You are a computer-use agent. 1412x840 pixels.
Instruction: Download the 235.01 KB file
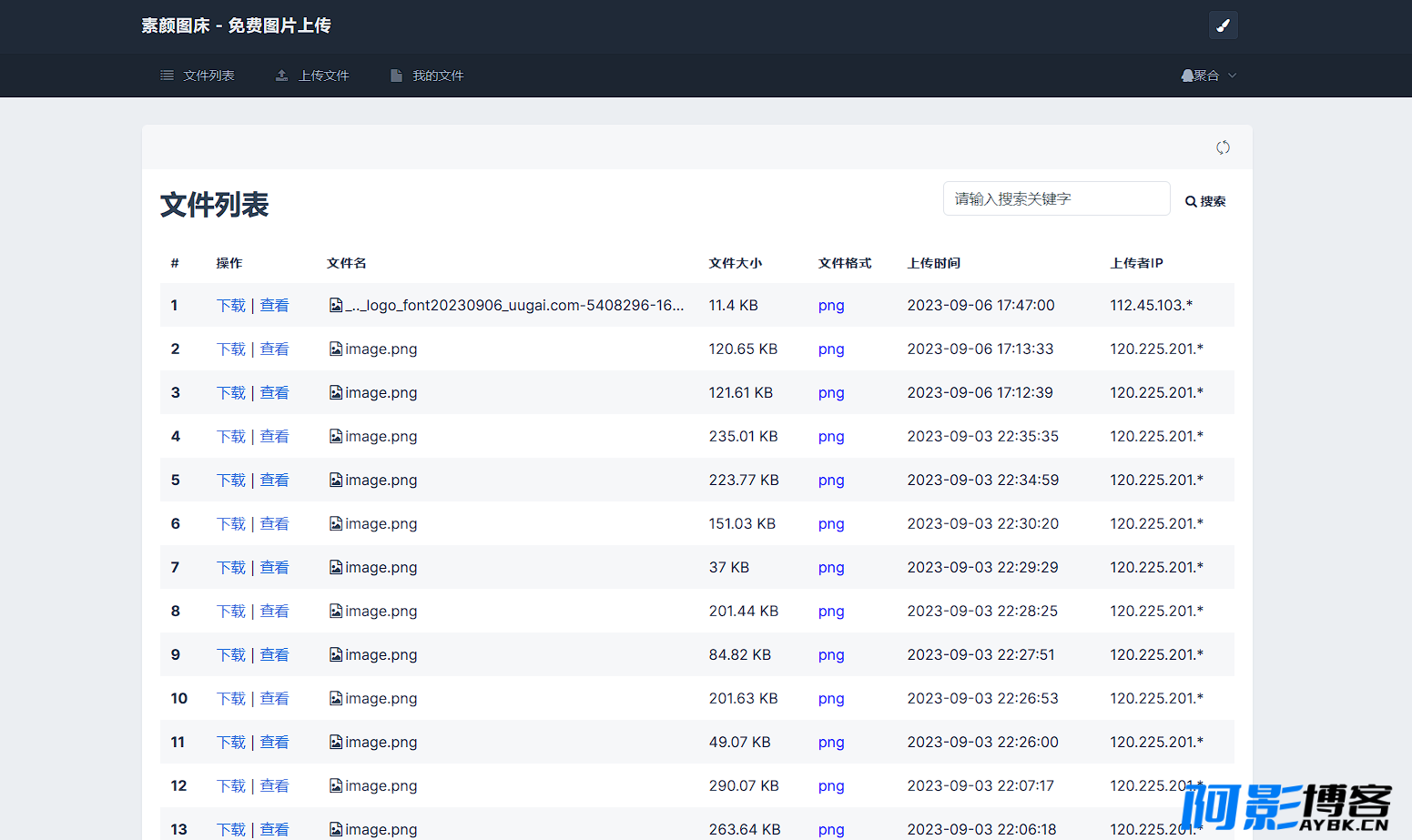click(x=231, y=436)
